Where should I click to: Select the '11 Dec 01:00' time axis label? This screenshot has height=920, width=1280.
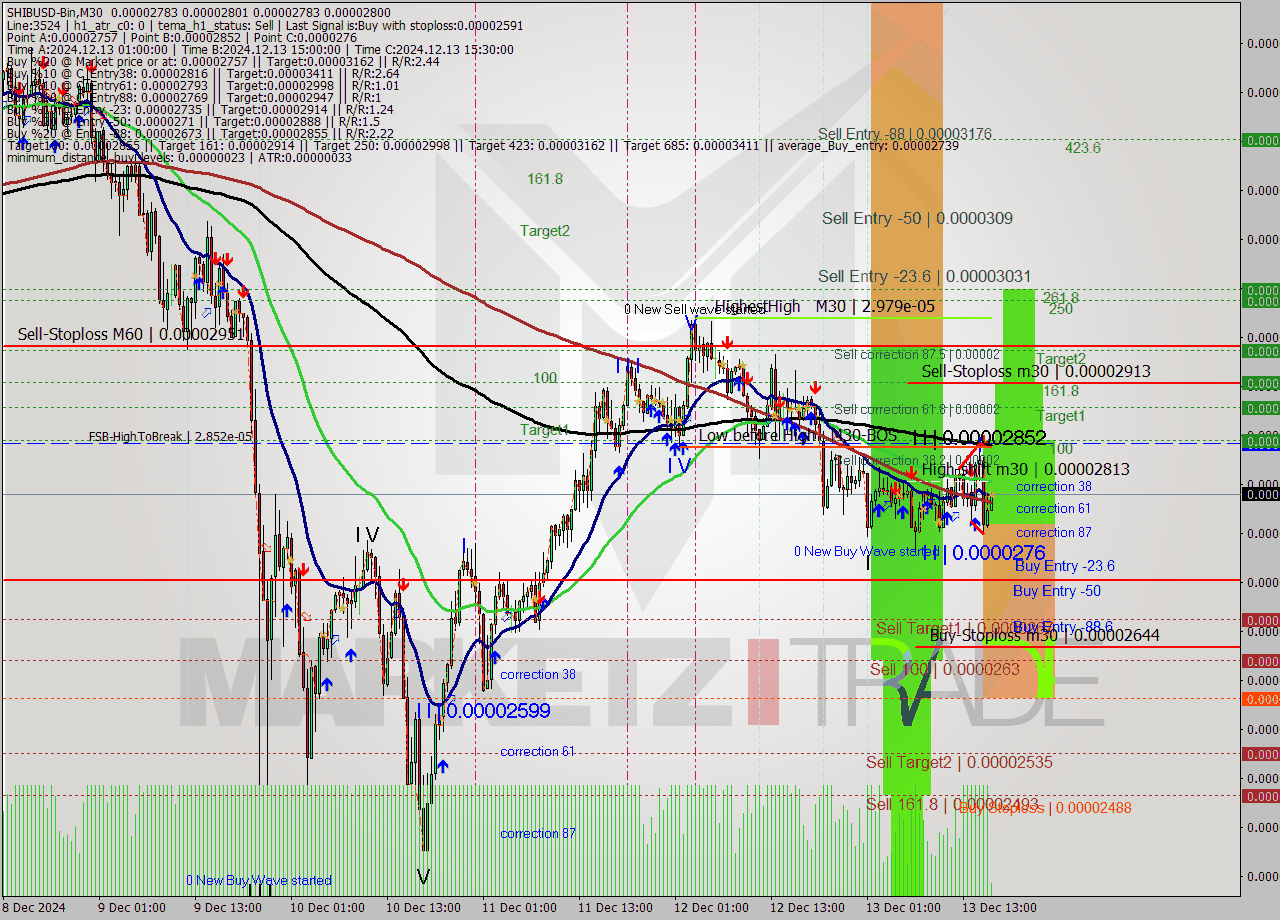point(518,908)
